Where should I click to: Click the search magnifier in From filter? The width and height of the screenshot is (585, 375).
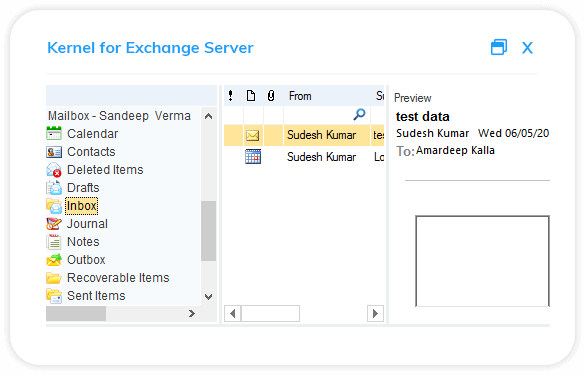[359, 115]
